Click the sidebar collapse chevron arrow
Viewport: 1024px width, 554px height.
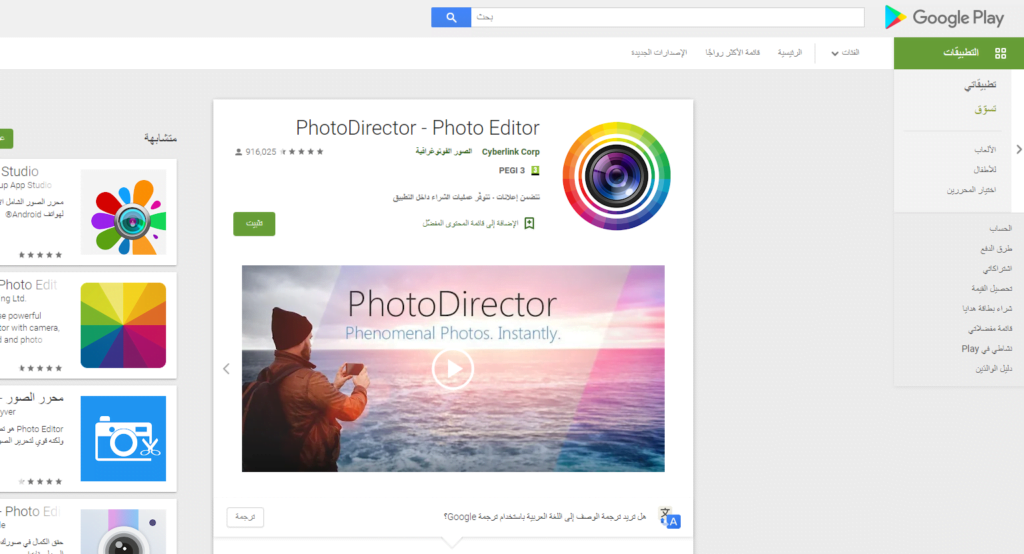coord(1018,149)
